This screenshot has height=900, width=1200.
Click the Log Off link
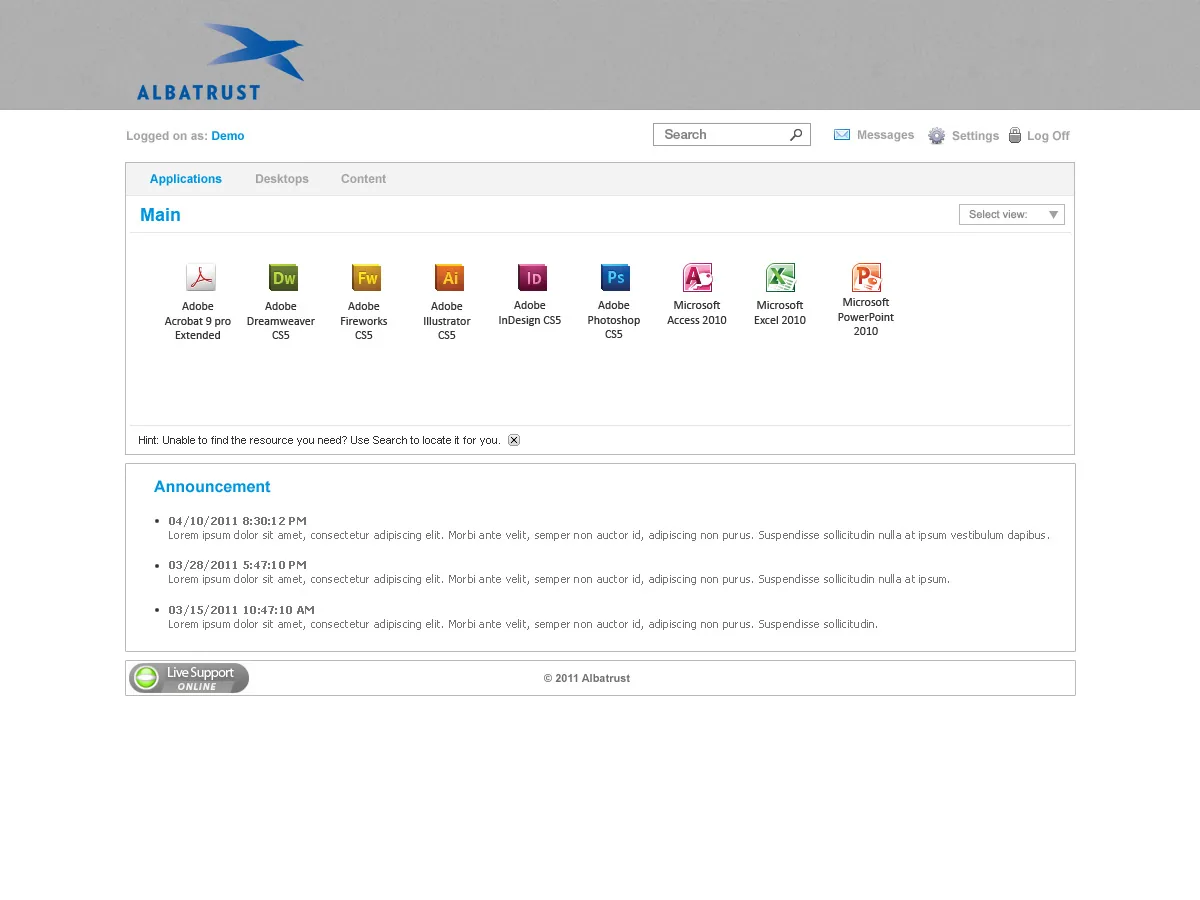(x=1048, y=136)
